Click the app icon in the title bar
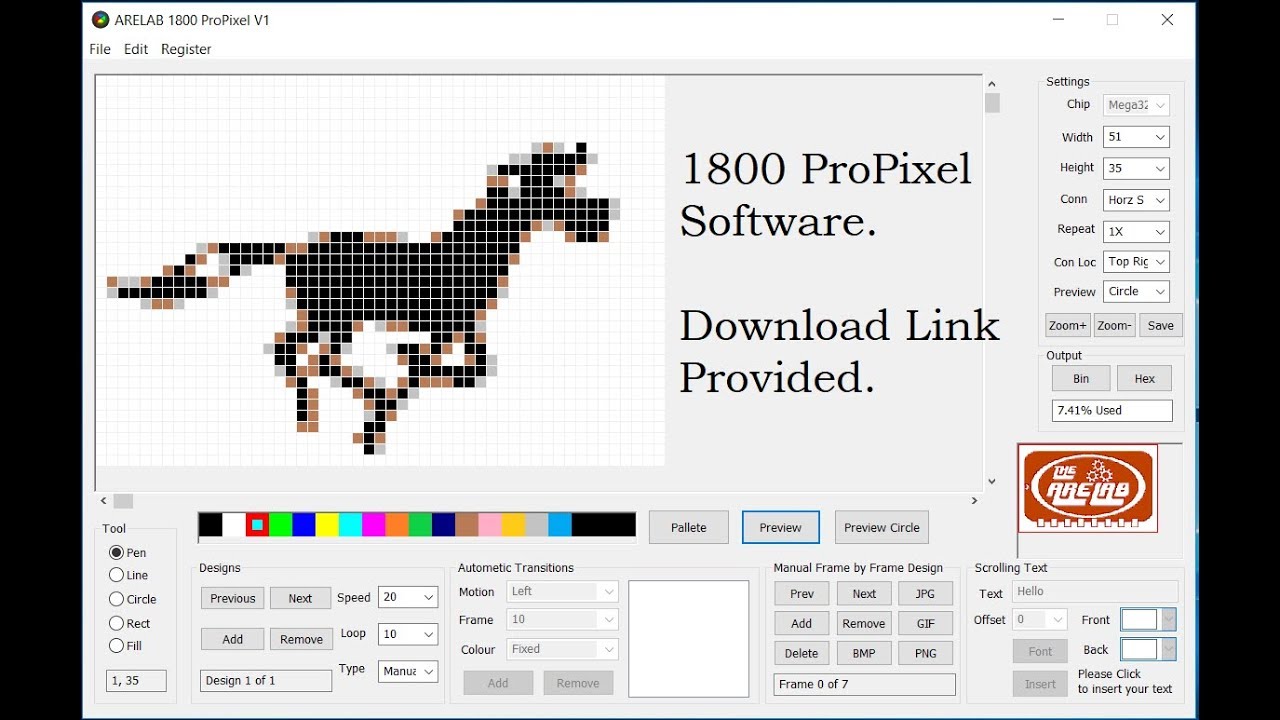The height and width of the screenshot is (720, 1280). point(100,20)
